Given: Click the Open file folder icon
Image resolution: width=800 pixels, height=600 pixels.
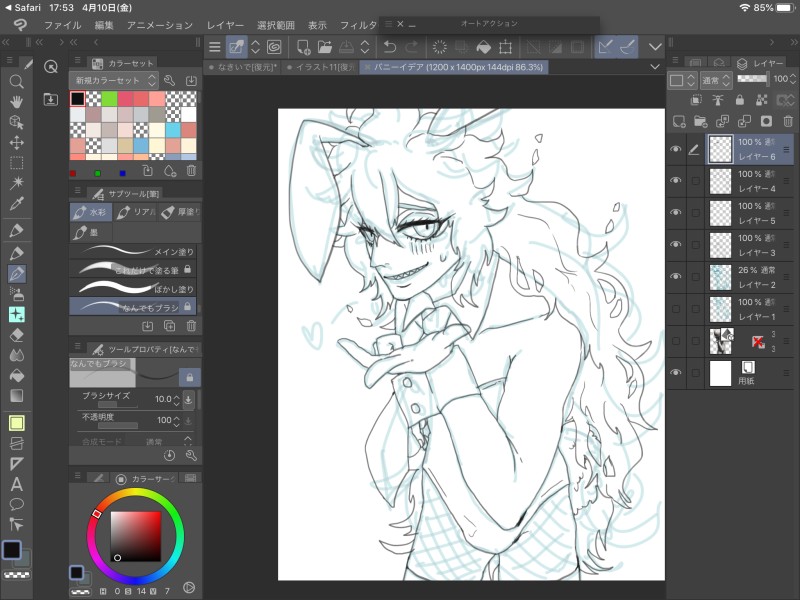Looking at the screenshot, I should coord(324,47).
